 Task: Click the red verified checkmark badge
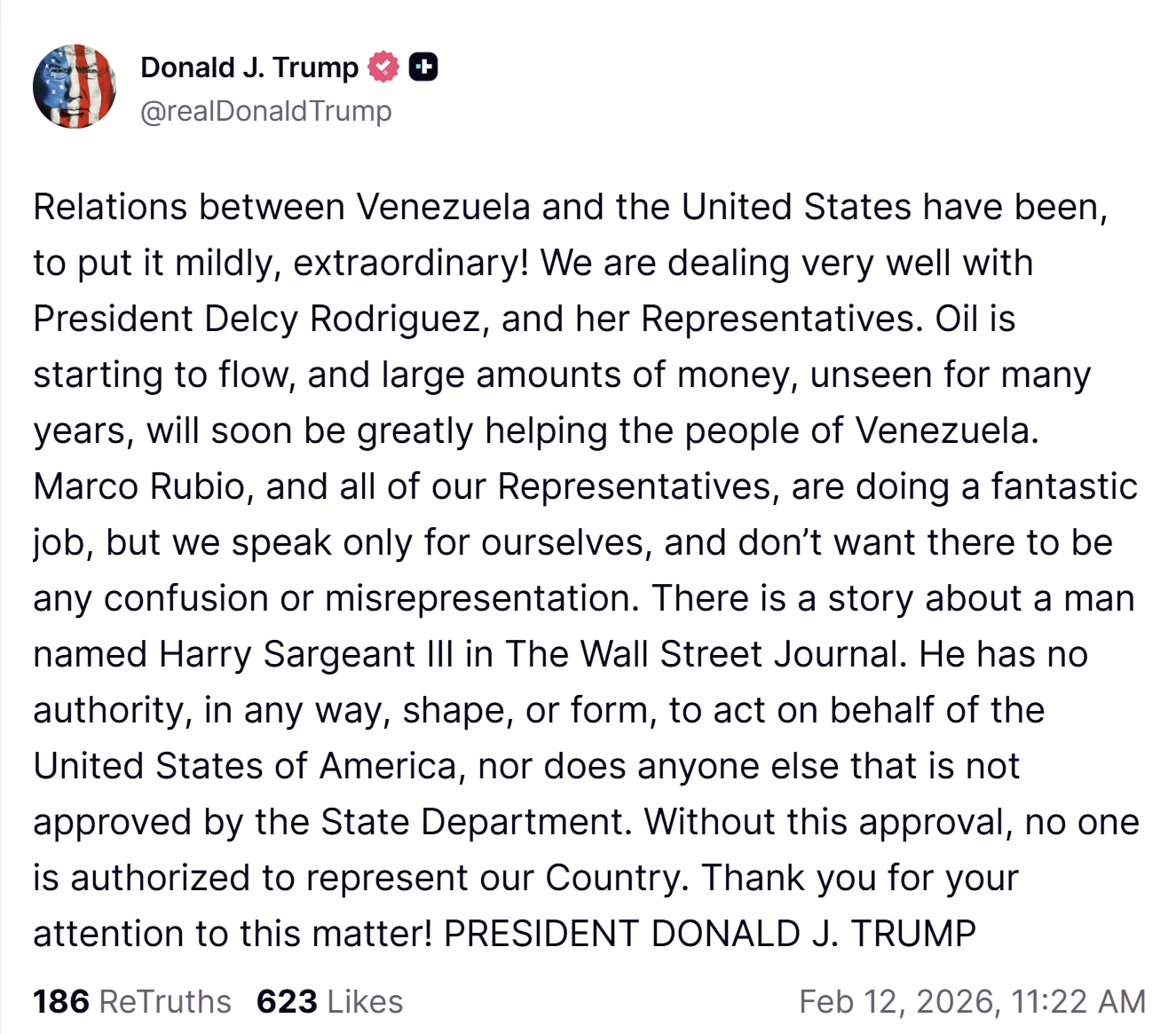click(x=383, y=67)
